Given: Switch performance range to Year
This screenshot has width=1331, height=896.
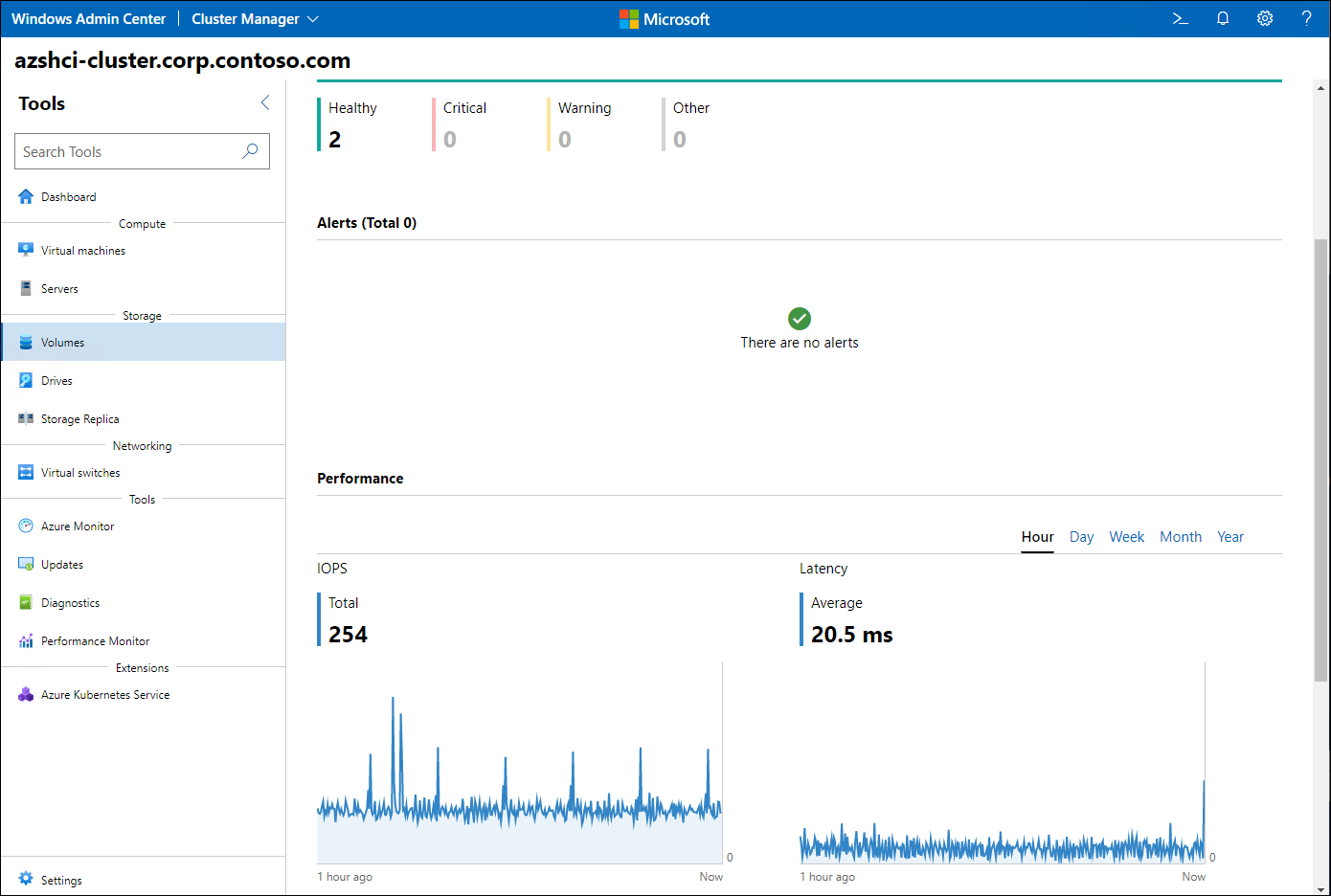Looking at the screenshot, I should tap(1230, 537).
